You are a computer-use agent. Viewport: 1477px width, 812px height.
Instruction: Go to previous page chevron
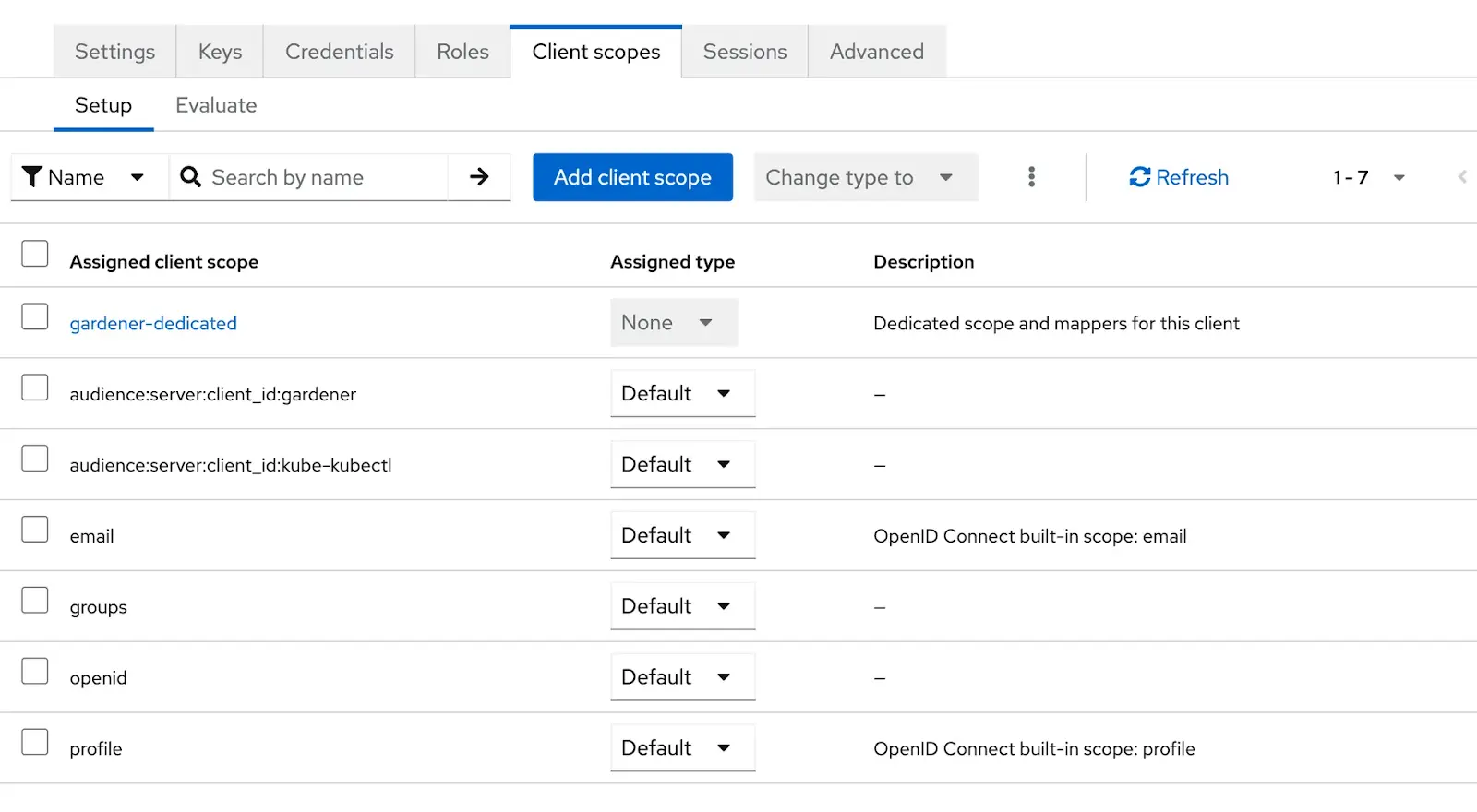pyautogui.click(x=1462, y=176)
